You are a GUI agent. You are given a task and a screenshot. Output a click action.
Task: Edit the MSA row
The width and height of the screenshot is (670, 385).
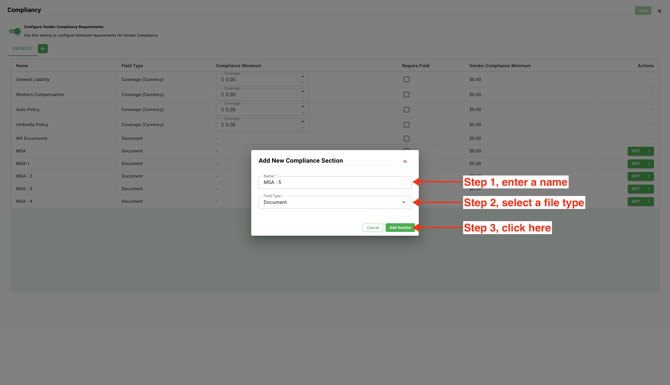pos(636,151)
